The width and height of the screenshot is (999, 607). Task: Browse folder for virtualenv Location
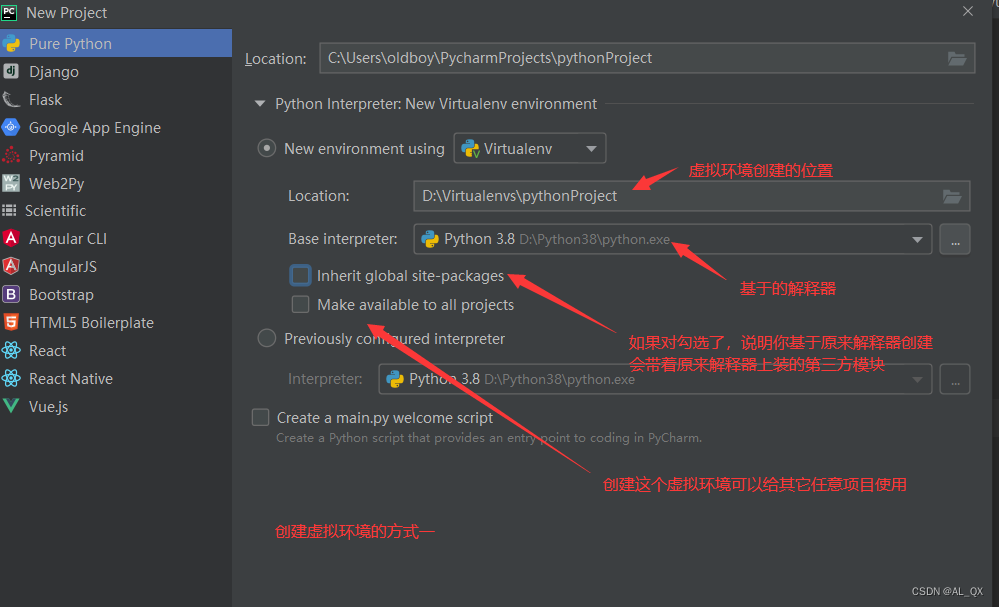952,196
